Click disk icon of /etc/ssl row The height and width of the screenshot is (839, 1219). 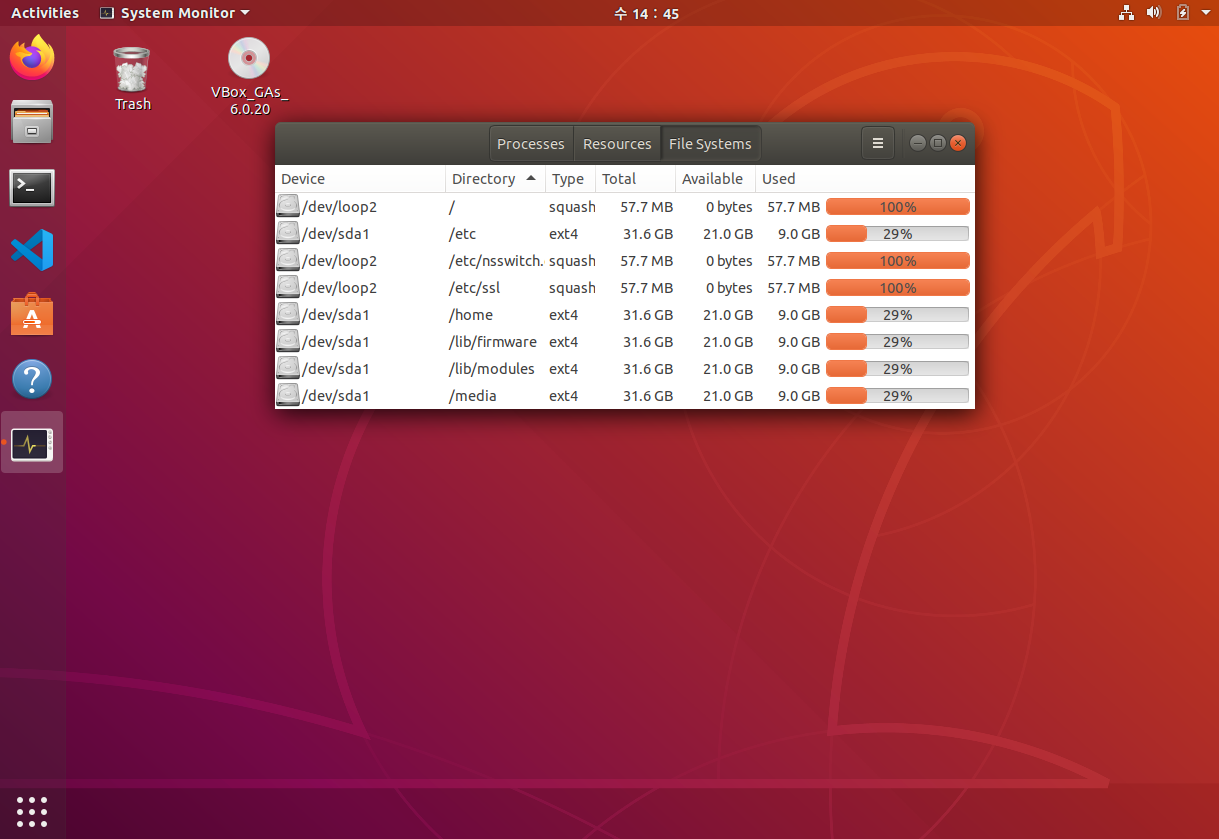[288, 288]
